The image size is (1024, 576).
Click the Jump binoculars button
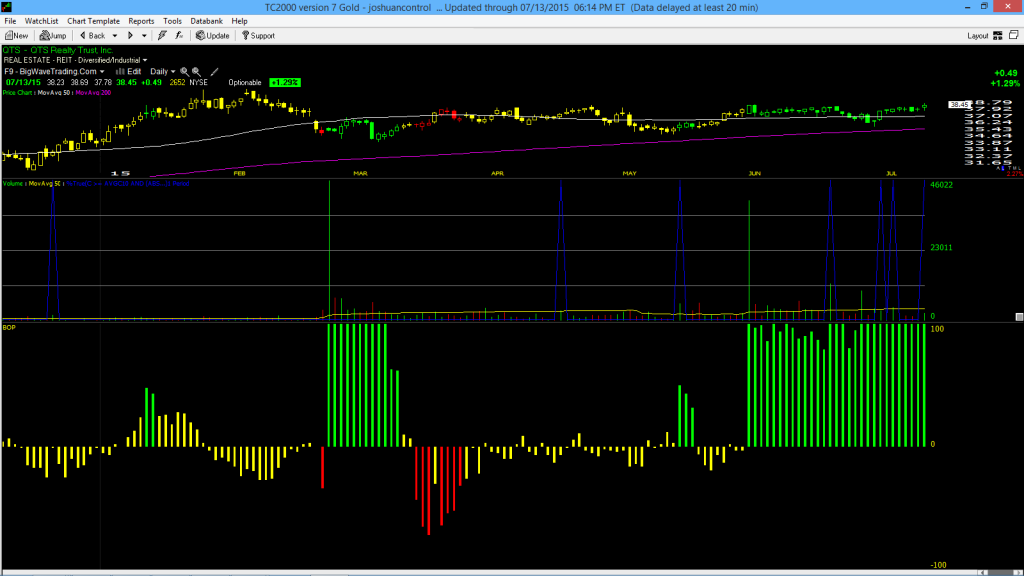point(53,36)
